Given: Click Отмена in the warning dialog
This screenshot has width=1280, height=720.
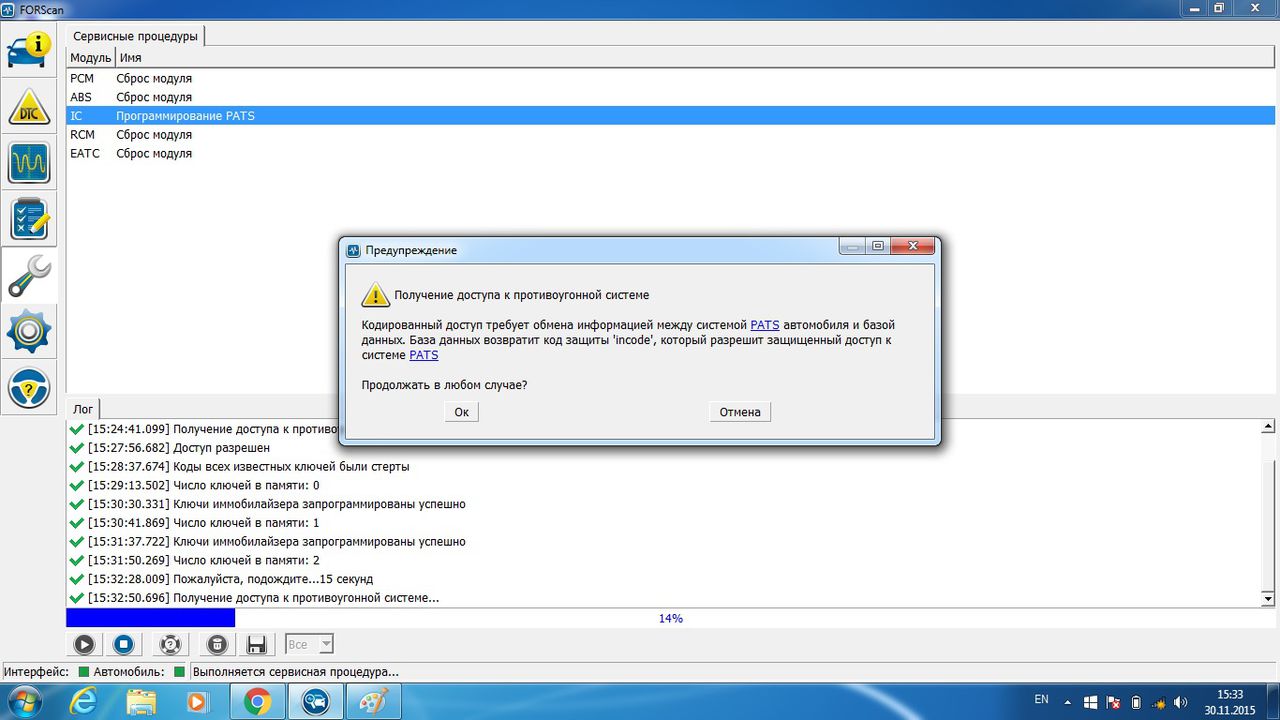Looking at the screenshot, I should [x=740, y=412].
